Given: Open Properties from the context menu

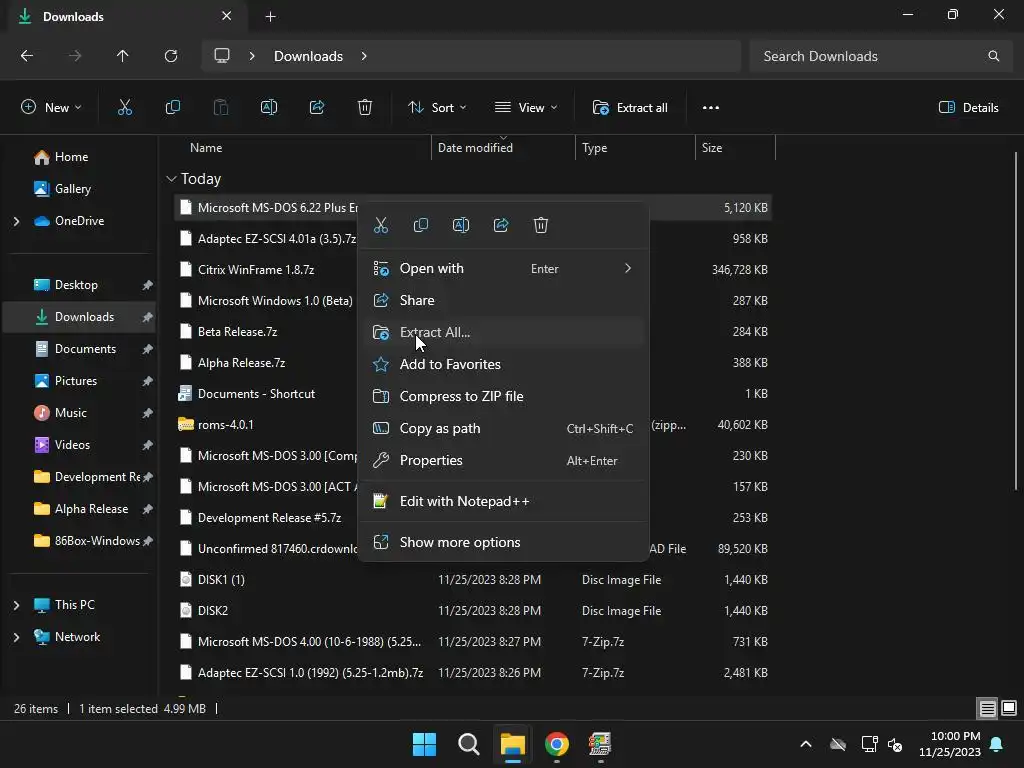Looking at the screenshot, I should [x=503, y=460].
